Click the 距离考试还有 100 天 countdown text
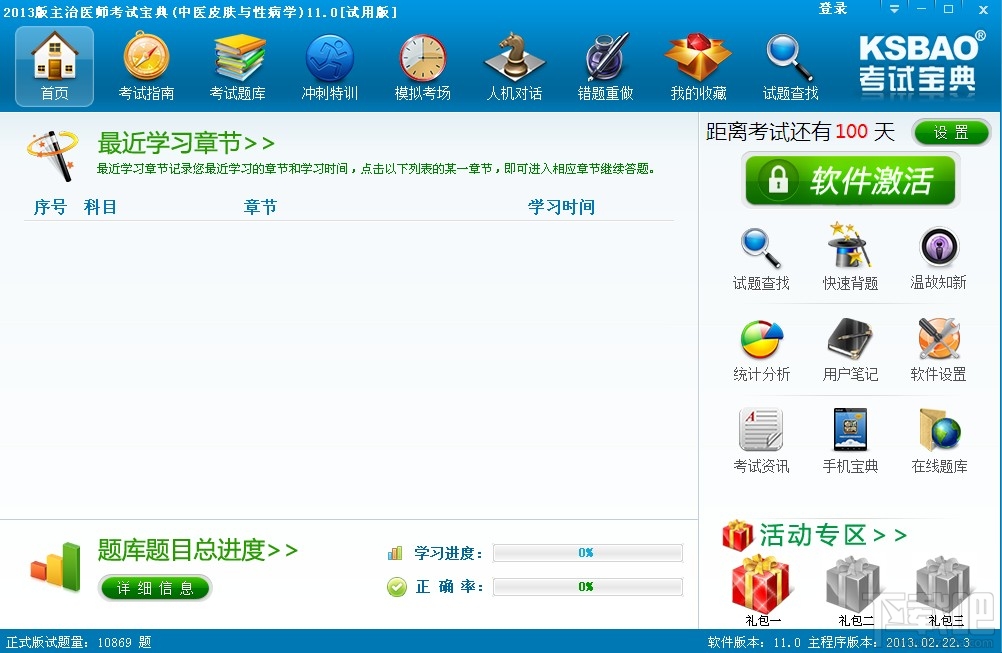Viewport: 1002px width, 653px height. tap(800, 132)
